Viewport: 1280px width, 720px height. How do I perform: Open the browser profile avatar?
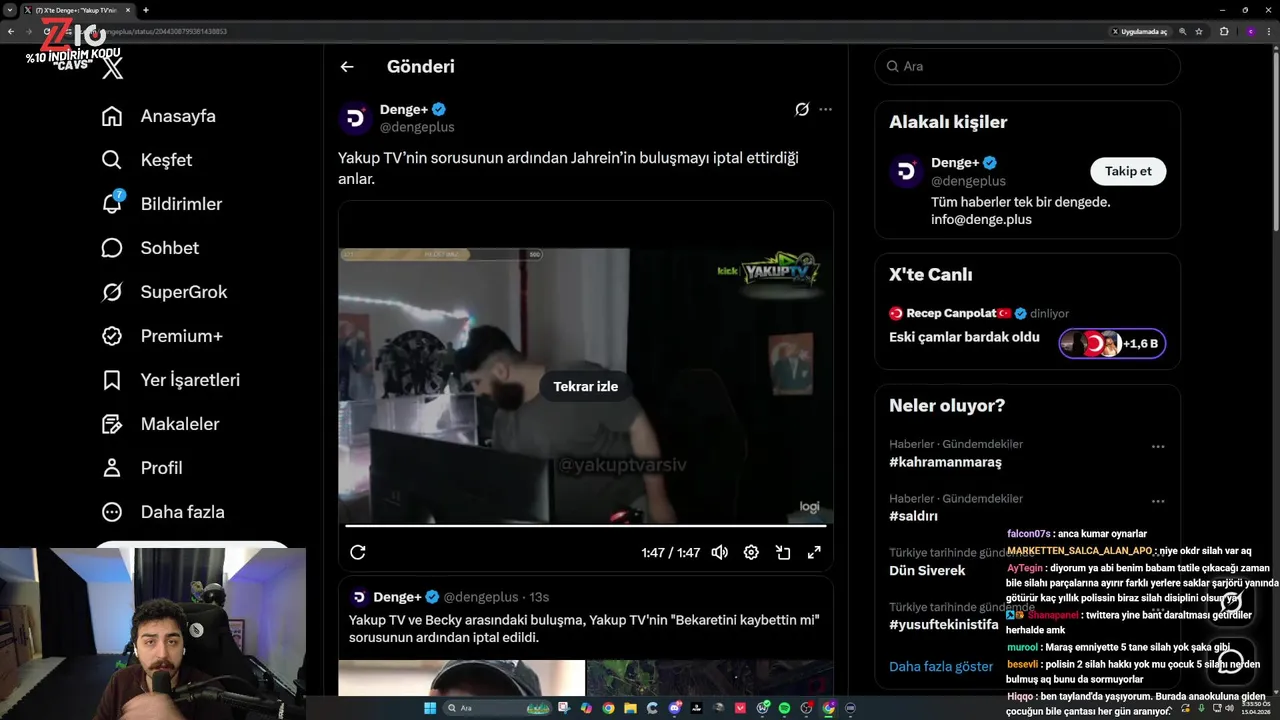click(1250, 31)
